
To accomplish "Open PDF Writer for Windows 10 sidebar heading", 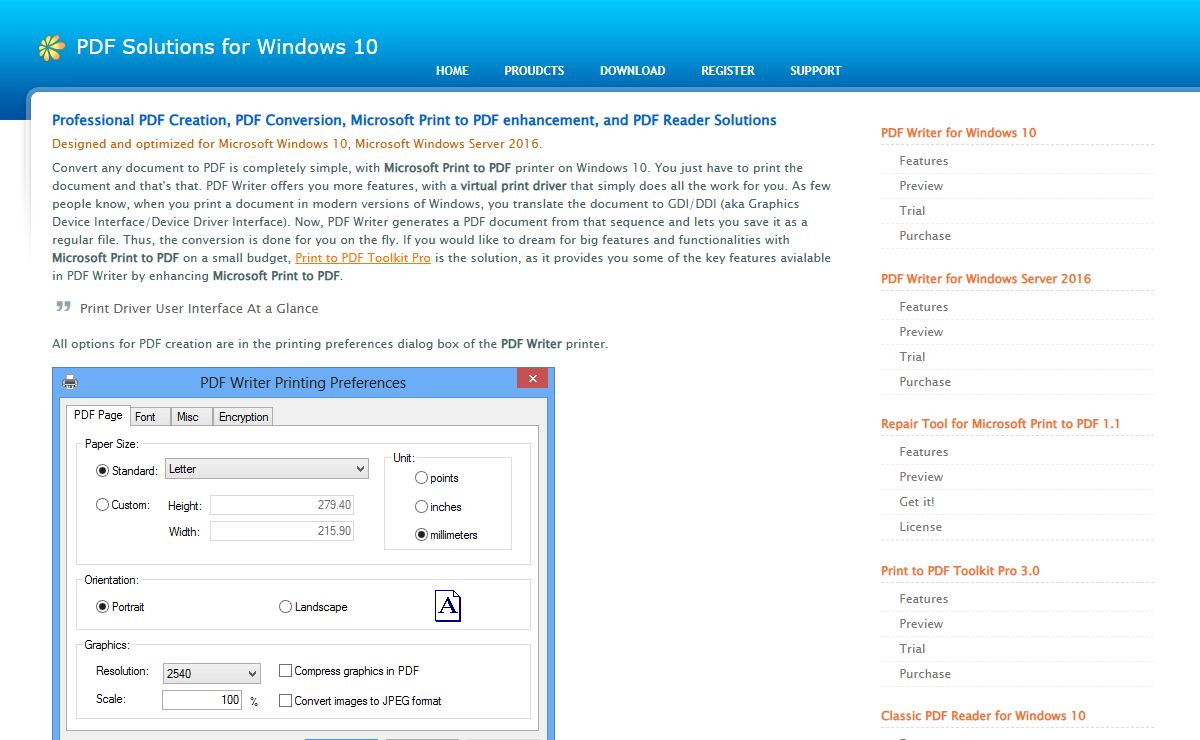I will point(958,133).
